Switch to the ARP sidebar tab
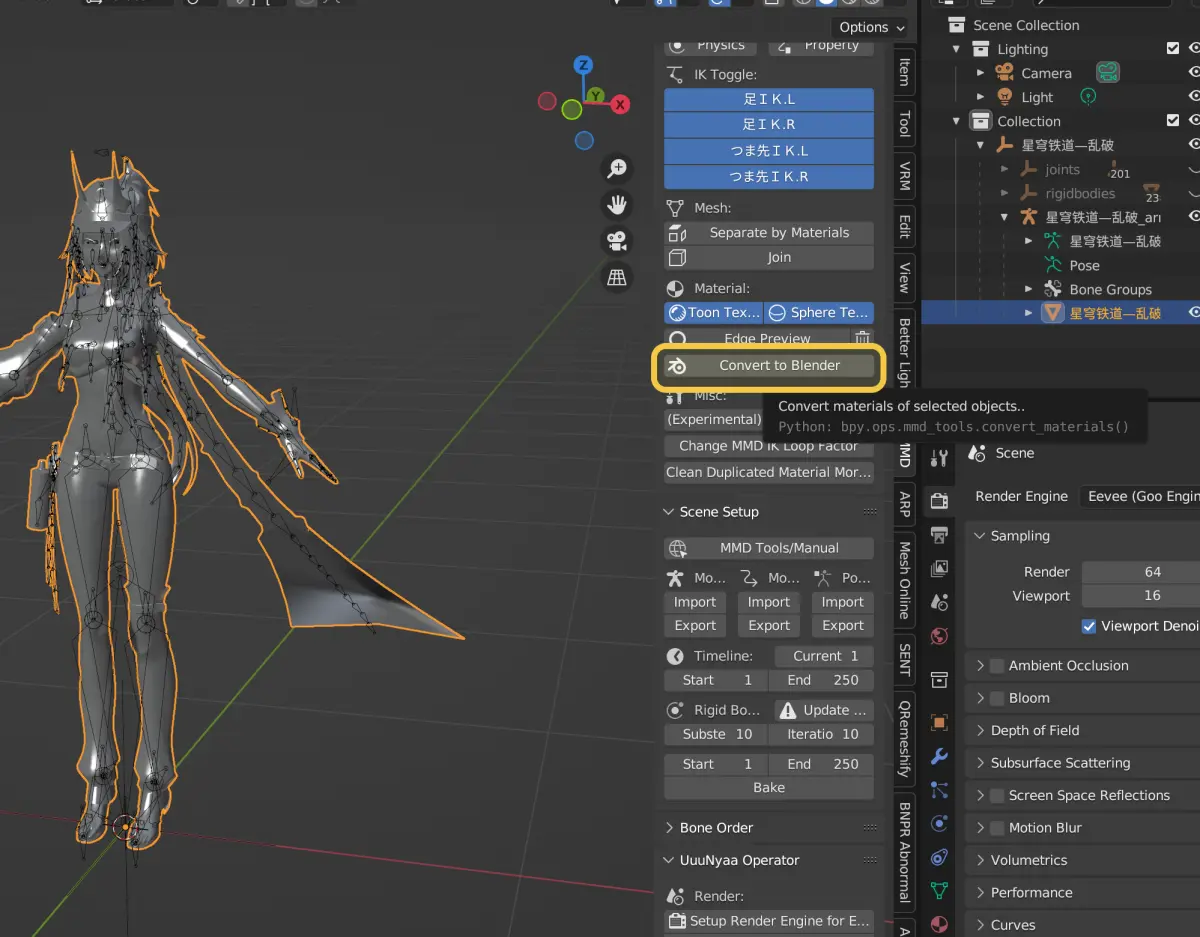This screenshot has width=1200, height=937. (x=904, y=503)
